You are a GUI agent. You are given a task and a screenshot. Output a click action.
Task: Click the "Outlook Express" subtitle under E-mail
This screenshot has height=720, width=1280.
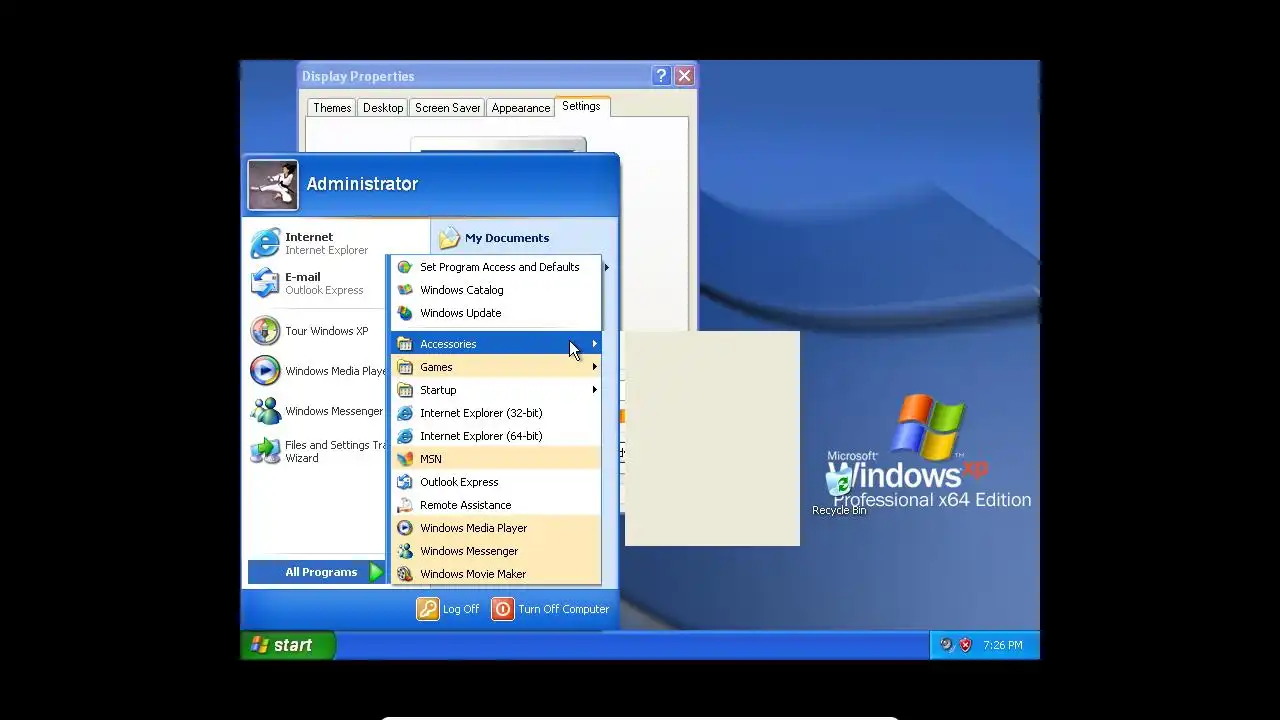(324, 291)
